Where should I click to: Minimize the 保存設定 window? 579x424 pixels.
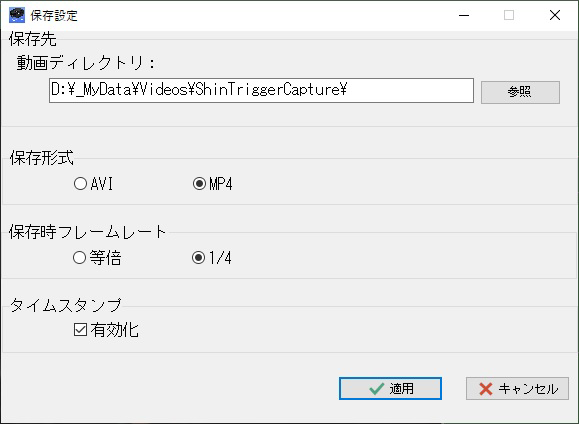click(x=464, y=15)
